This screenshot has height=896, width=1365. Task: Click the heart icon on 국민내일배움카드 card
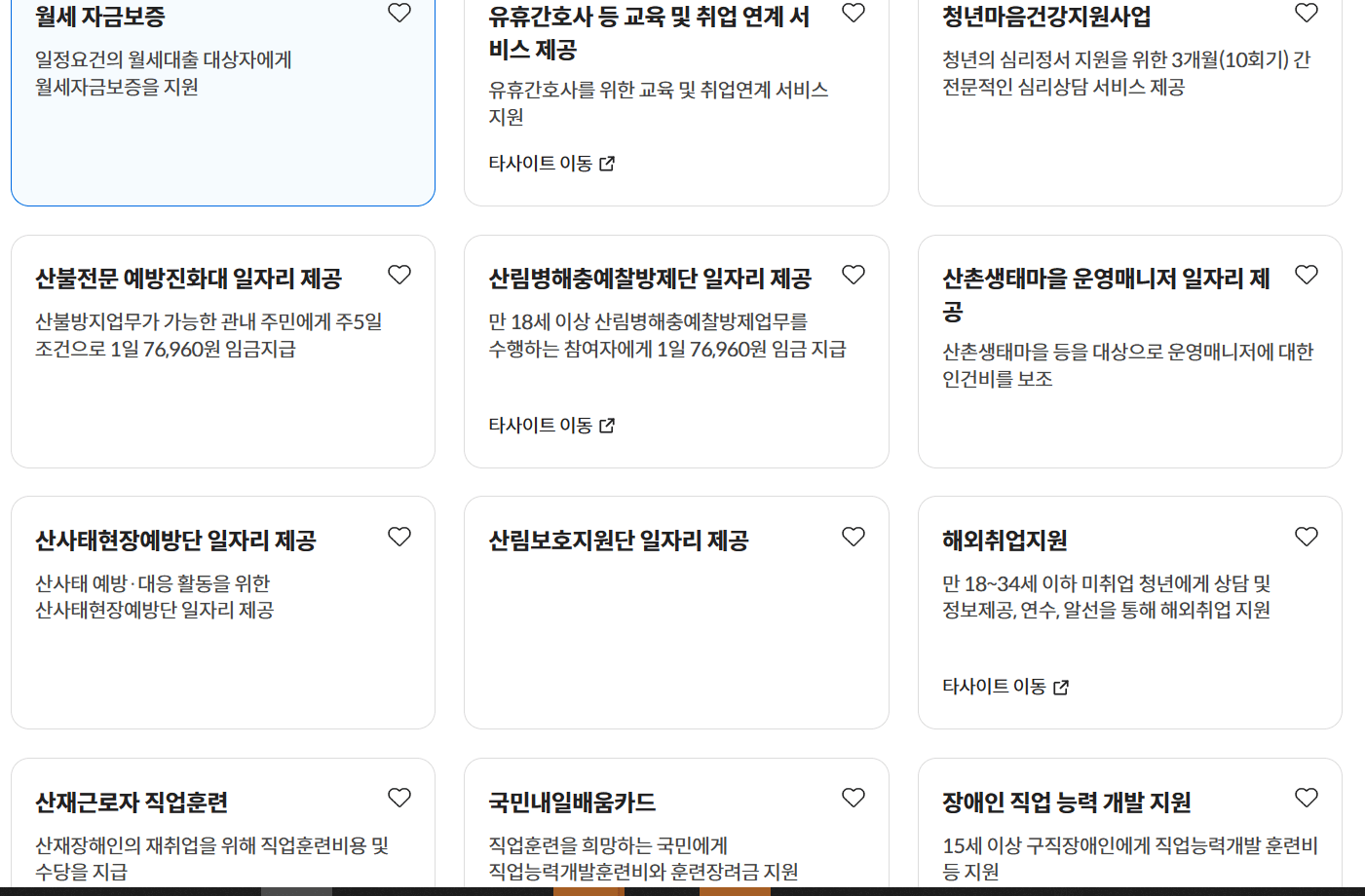[x=853, y=797]
